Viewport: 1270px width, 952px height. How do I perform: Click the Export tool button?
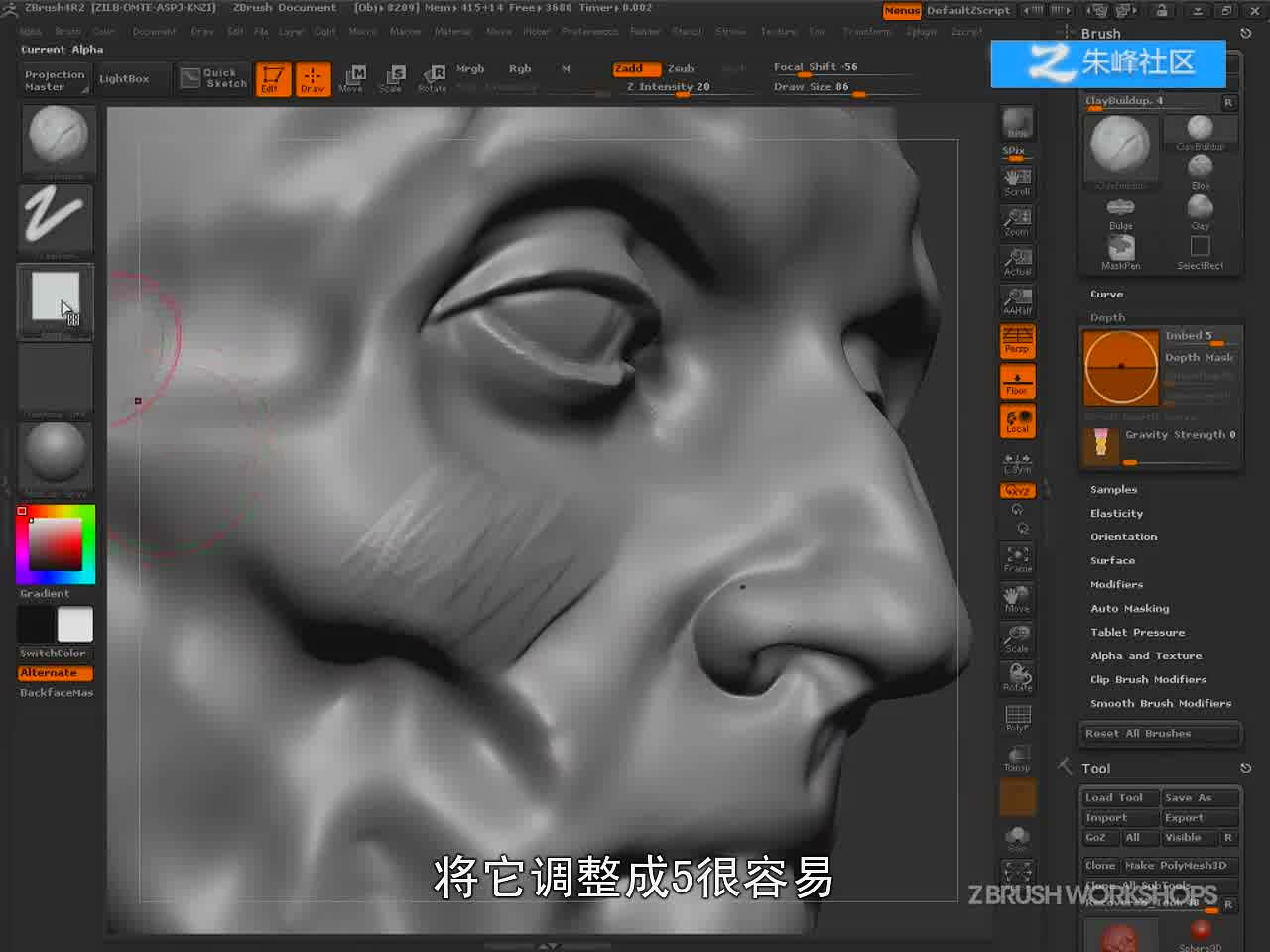[x=1201, y=817]
